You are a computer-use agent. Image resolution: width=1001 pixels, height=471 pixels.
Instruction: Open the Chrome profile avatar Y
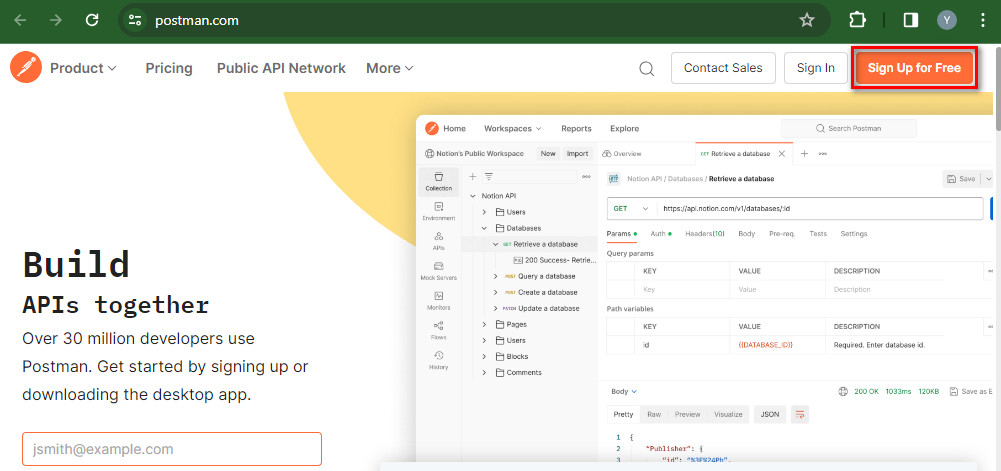[x=947, y=20]
